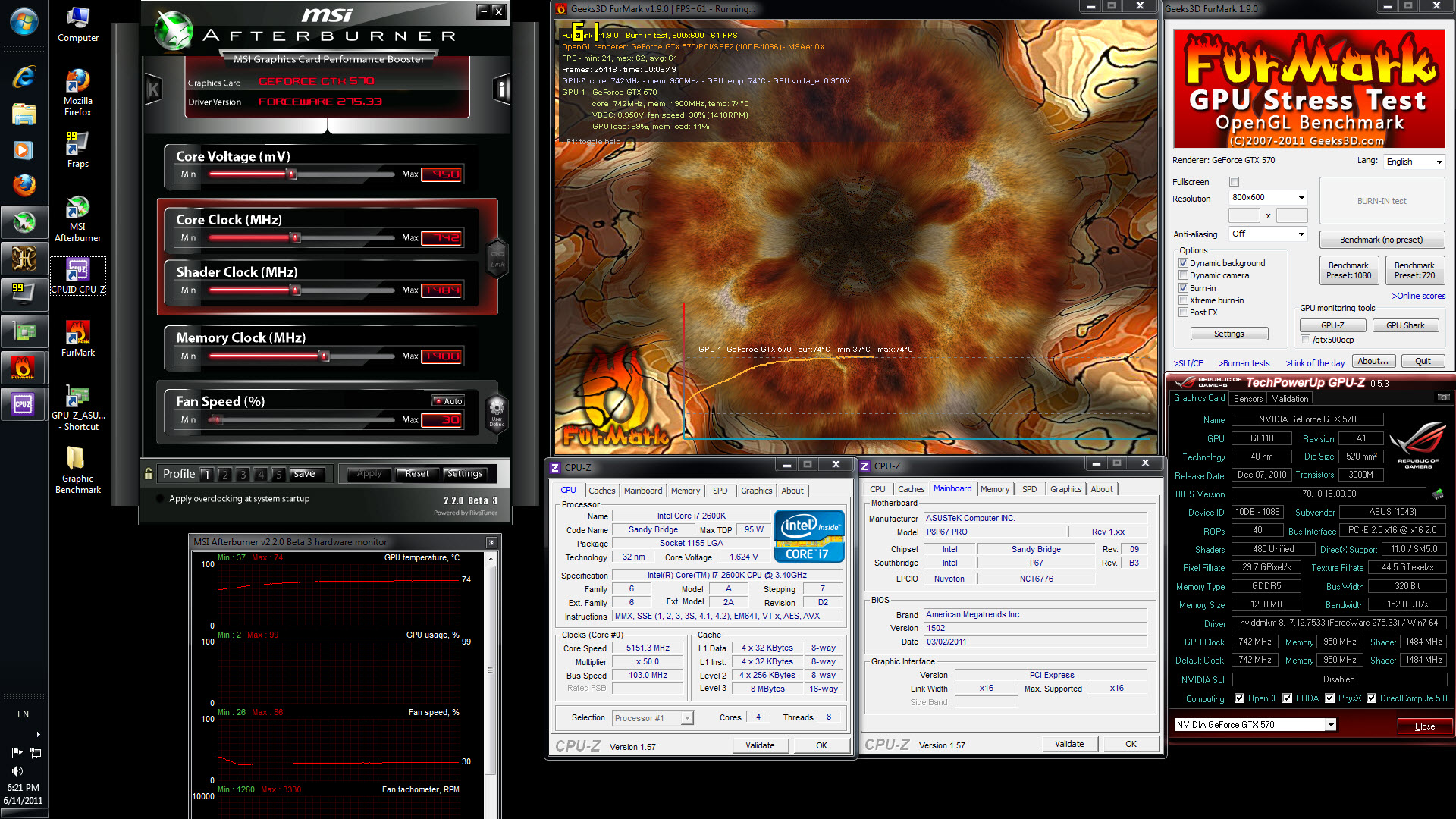
Task: Click the Memory Clock slider handle
Action: [x=324, y=356]
